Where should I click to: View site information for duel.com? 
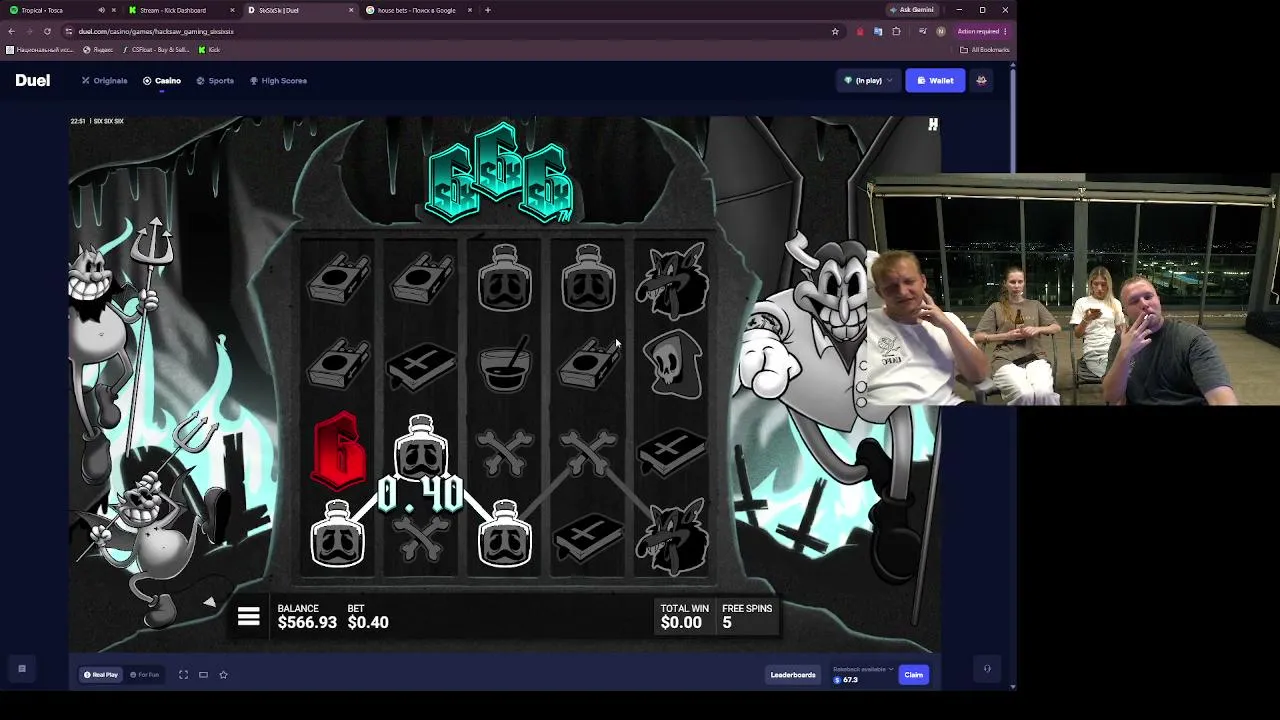pyautogui.click(x=68, y=31)
